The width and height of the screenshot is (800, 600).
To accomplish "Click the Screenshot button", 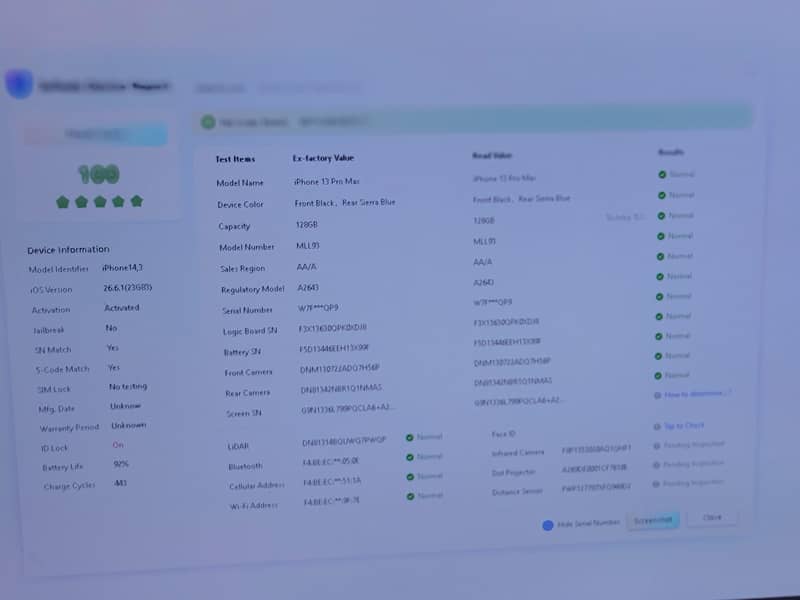I will tap(653, 520).
